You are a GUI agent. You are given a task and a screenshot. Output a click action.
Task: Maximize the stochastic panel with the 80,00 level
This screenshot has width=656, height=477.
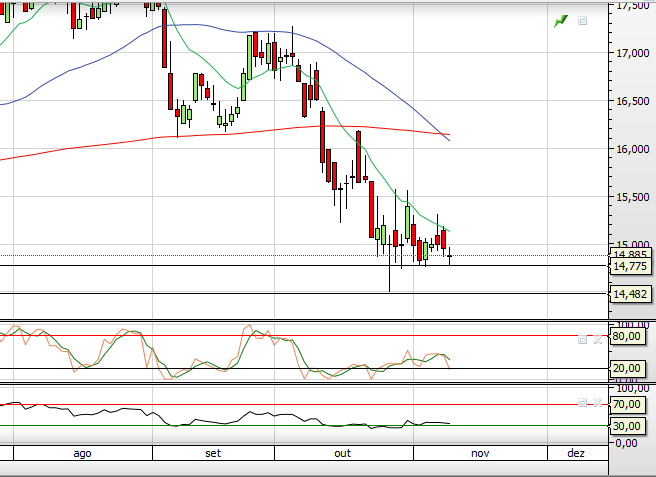[x=582, y=339]
